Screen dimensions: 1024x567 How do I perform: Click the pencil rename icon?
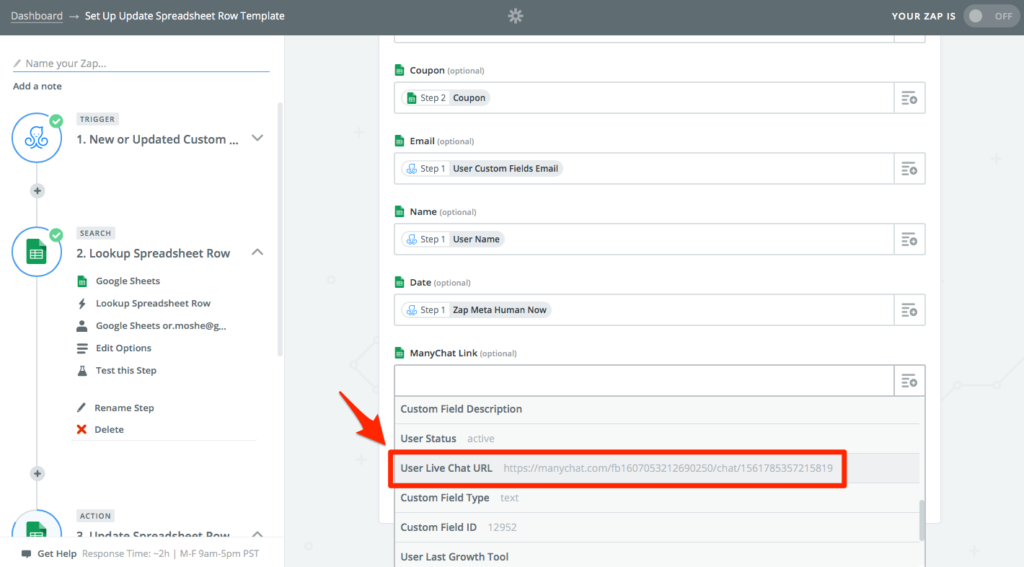[x=81, y=408]
